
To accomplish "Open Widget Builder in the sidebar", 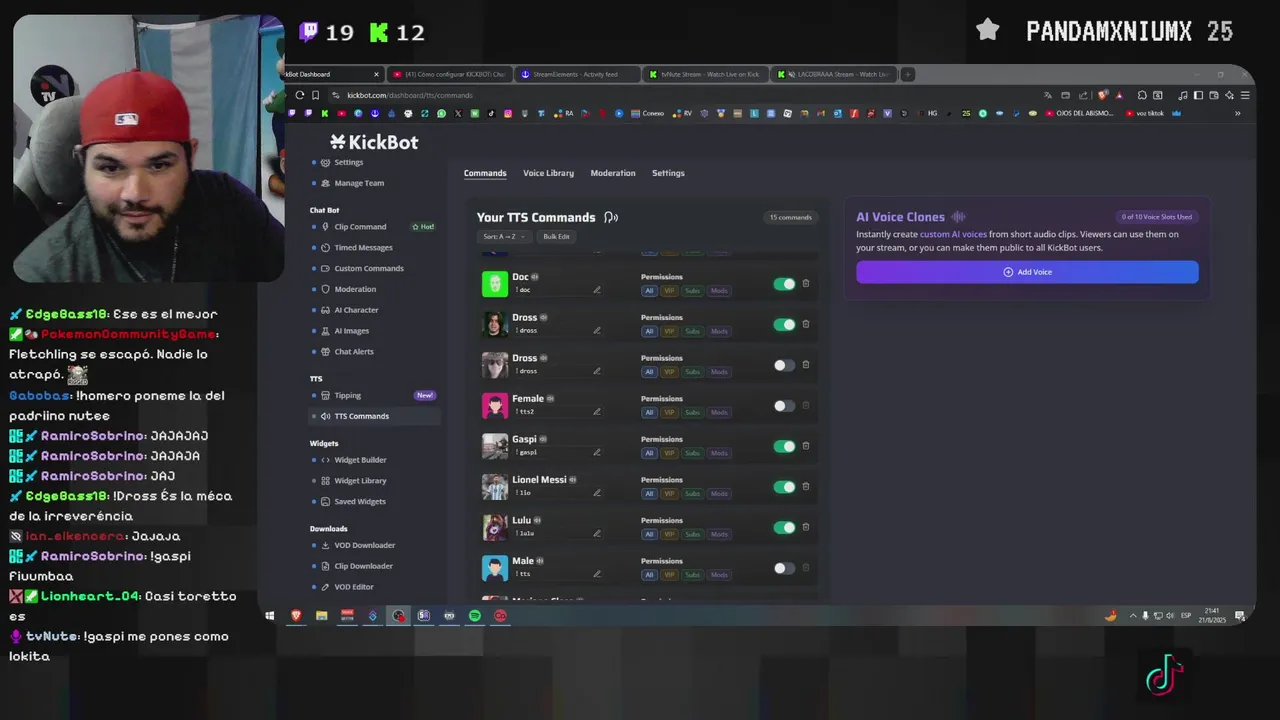I will 360,460.
